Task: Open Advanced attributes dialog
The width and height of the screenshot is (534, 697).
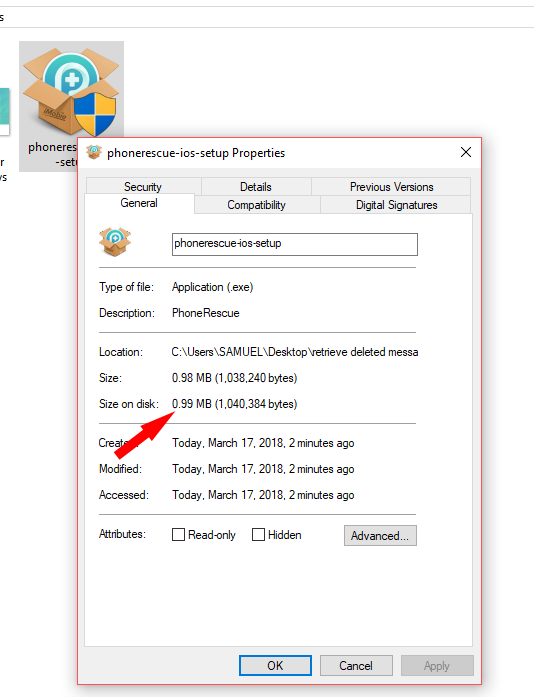Action: tap(380, 536)
